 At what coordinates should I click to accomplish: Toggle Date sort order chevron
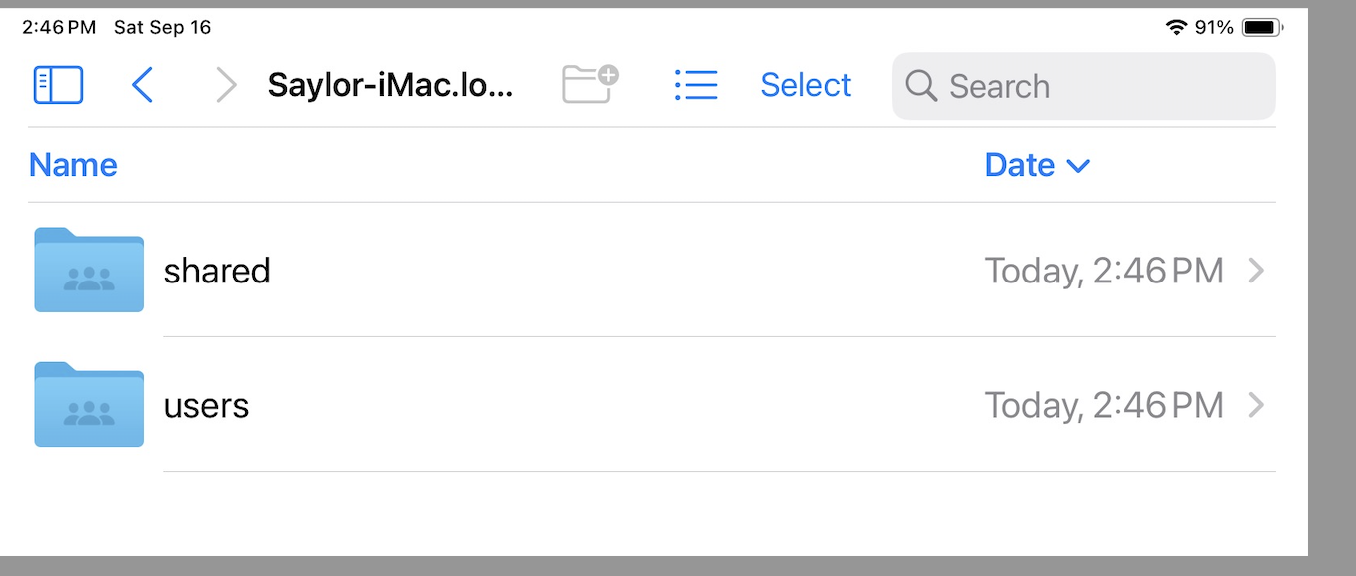1078,166
